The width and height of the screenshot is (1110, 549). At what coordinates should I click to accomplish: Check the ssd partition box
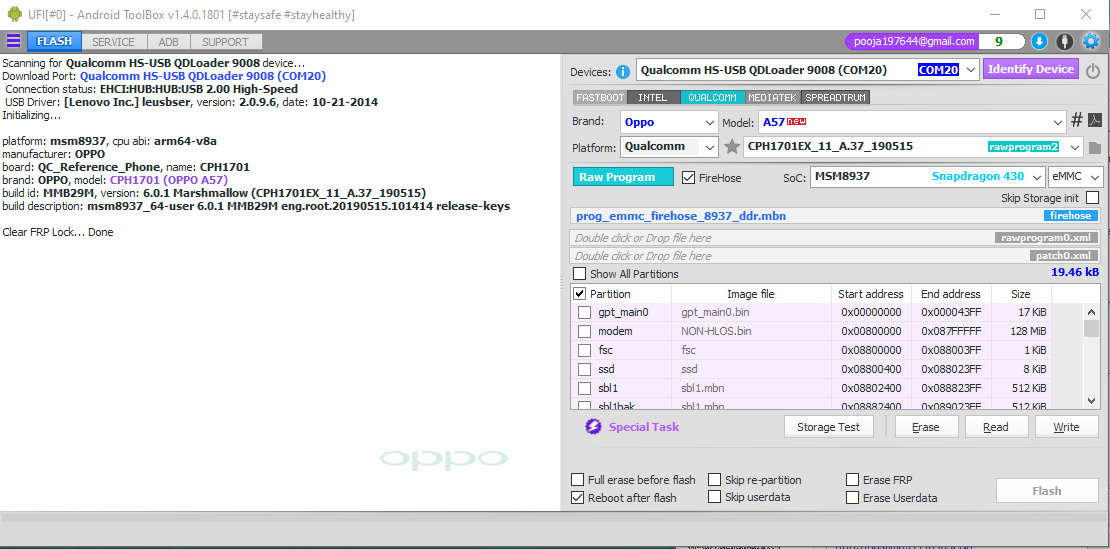coord(585,369)
